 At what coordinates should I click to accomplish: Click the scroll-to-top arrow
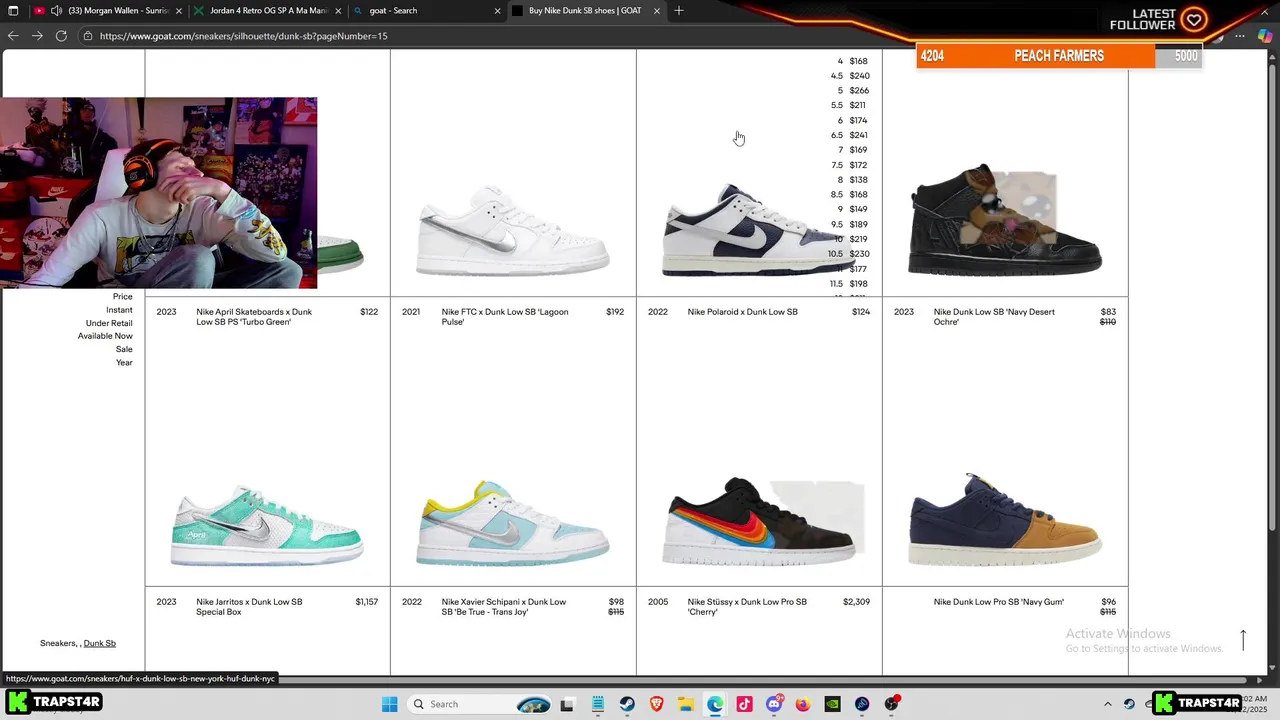tap(1243, 640)
